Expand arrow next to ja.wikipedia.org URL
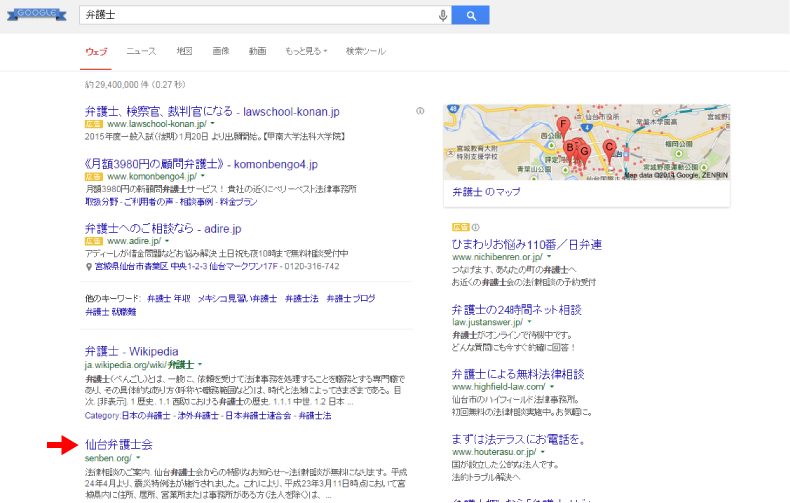Image resolution: width=790 pixels, height=503 pixels. (201, 364)
